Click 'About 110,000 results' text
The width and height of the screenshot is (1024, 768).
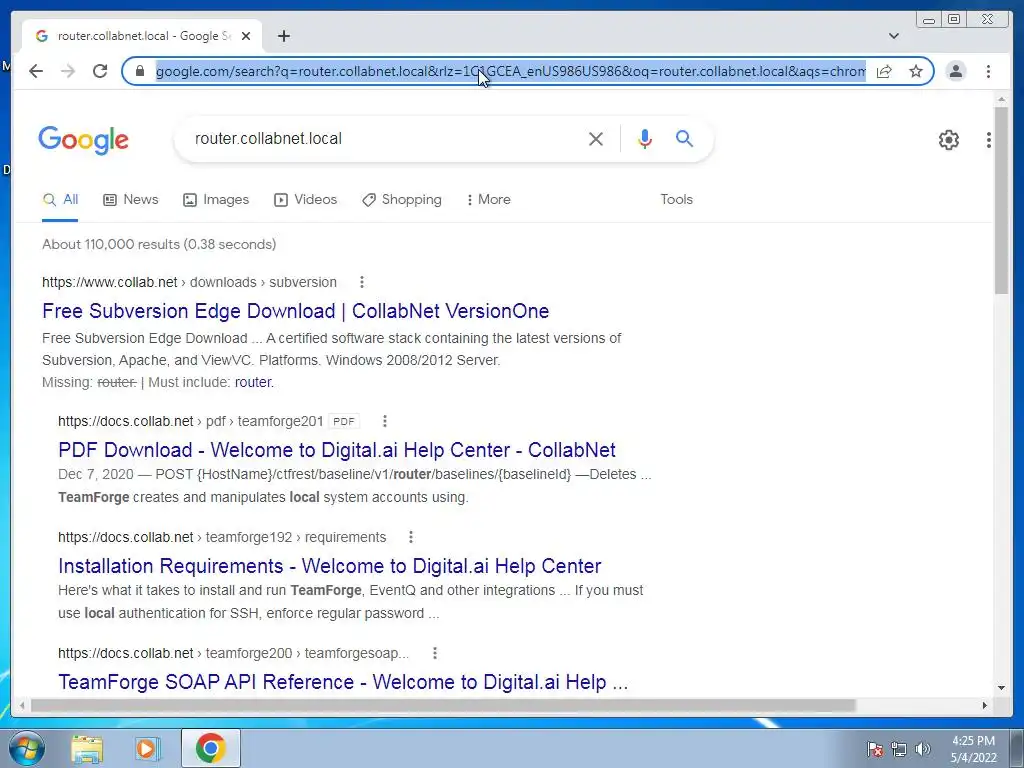point(110,244)
